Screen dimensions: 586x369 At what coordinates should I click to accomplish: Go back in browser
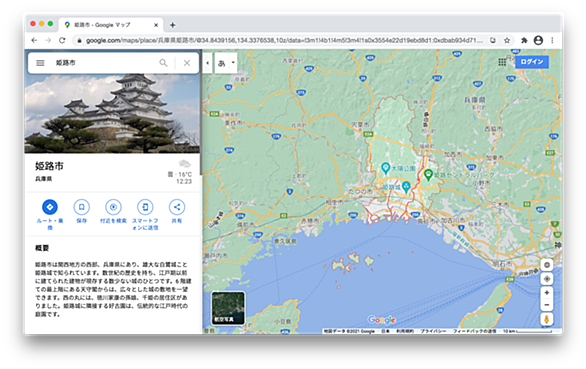[x=34, y=40]
